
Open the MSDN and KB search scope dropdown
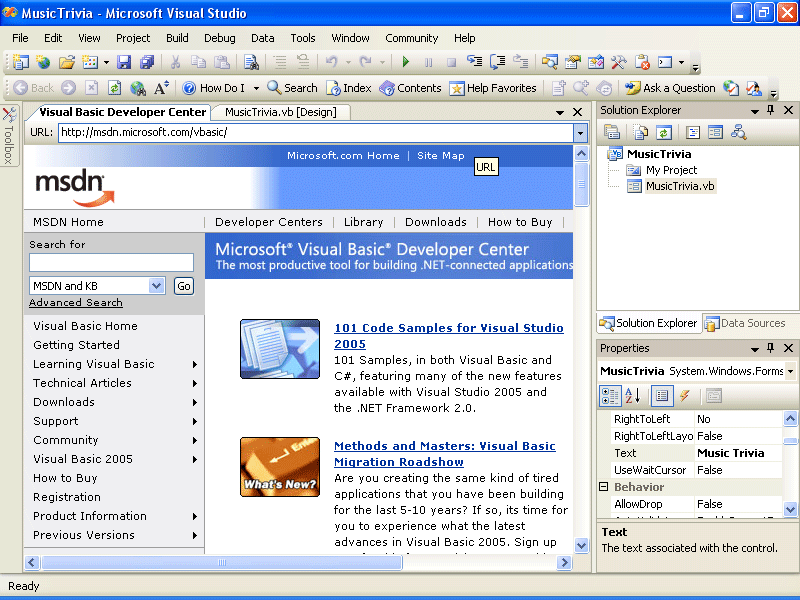[156, 286]
